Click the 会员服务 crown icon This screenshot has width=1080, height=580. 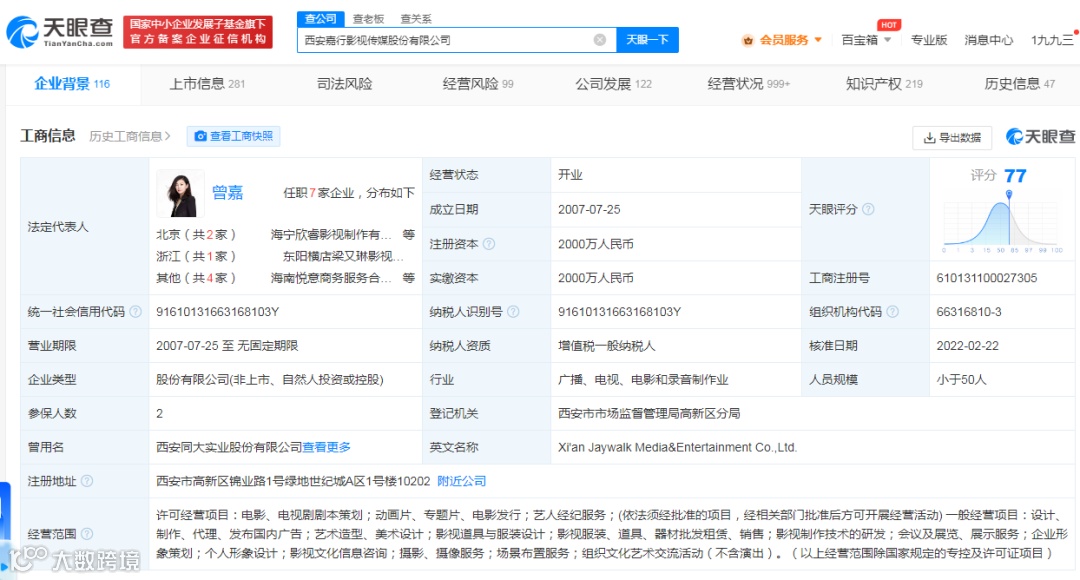748,40
